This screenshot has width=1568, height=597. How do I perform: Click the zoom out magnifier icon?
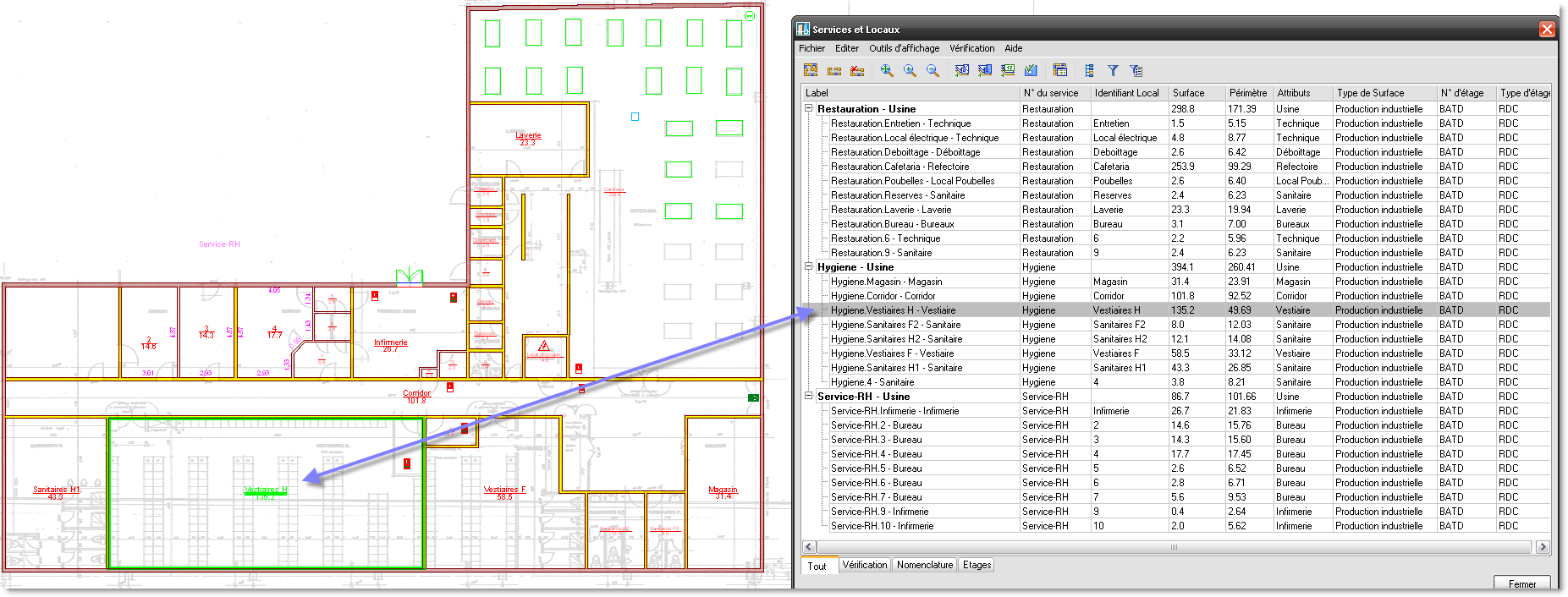(933, 71)
